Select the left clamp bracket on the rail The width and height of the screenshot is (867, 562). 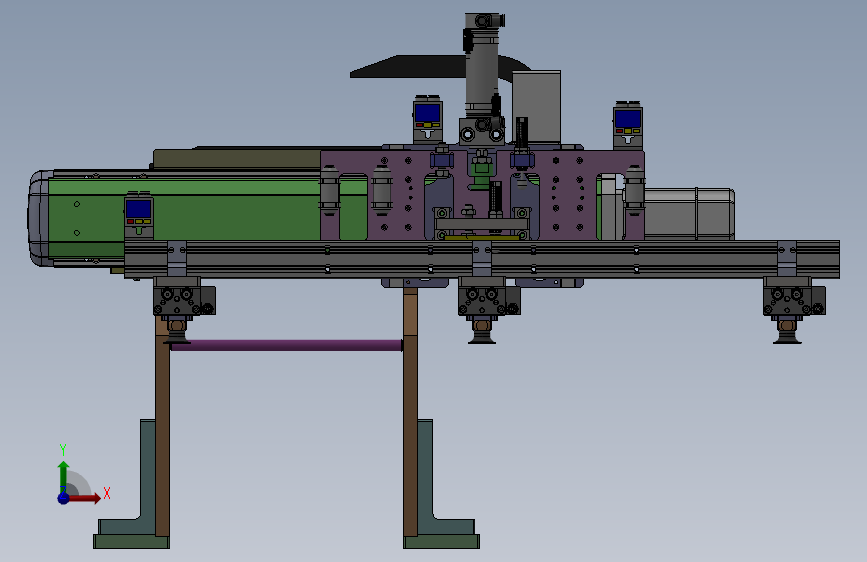click(x=176, y=258)
